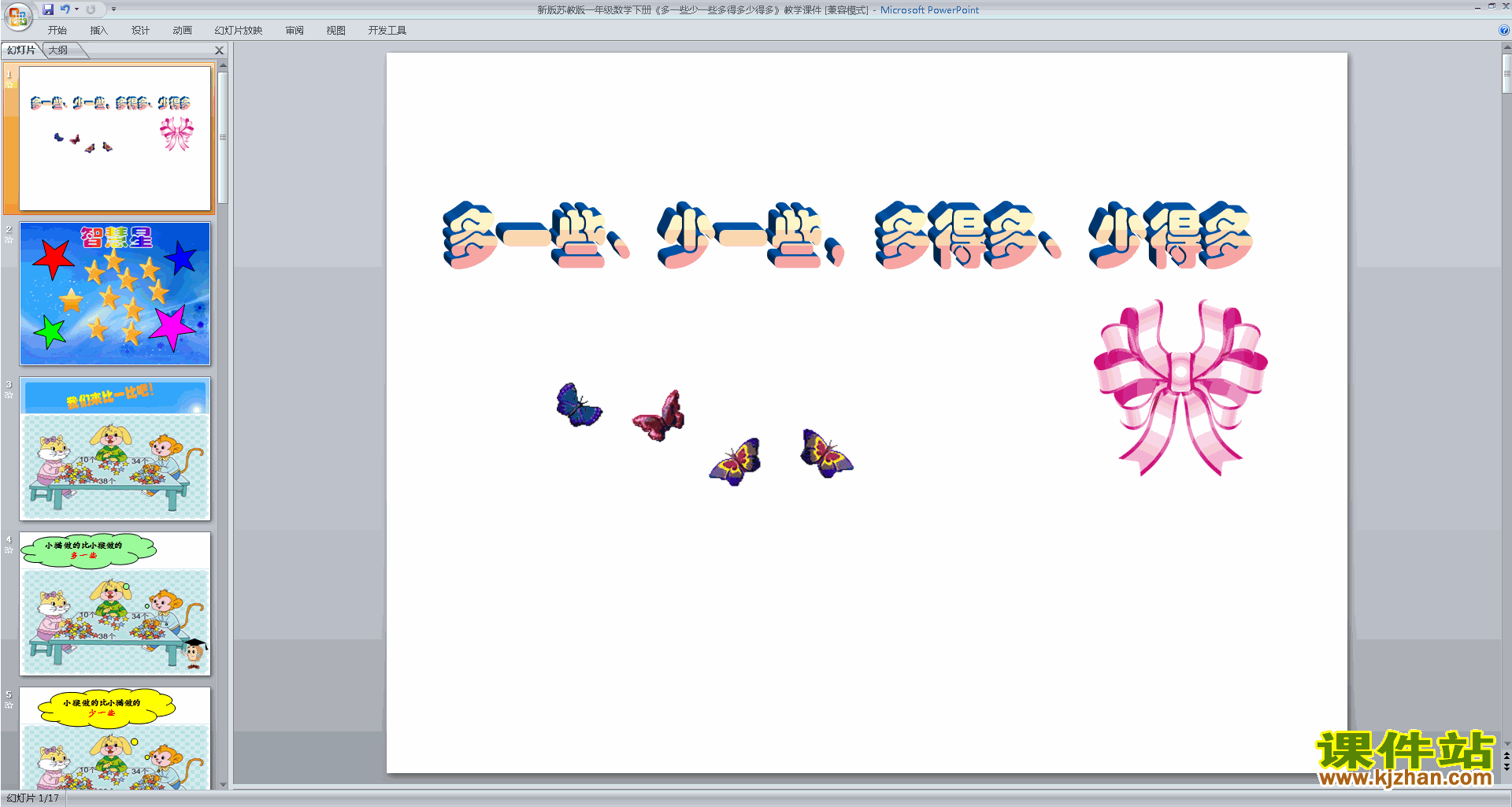Open the 开始 ribbon tab

[57, 31]
